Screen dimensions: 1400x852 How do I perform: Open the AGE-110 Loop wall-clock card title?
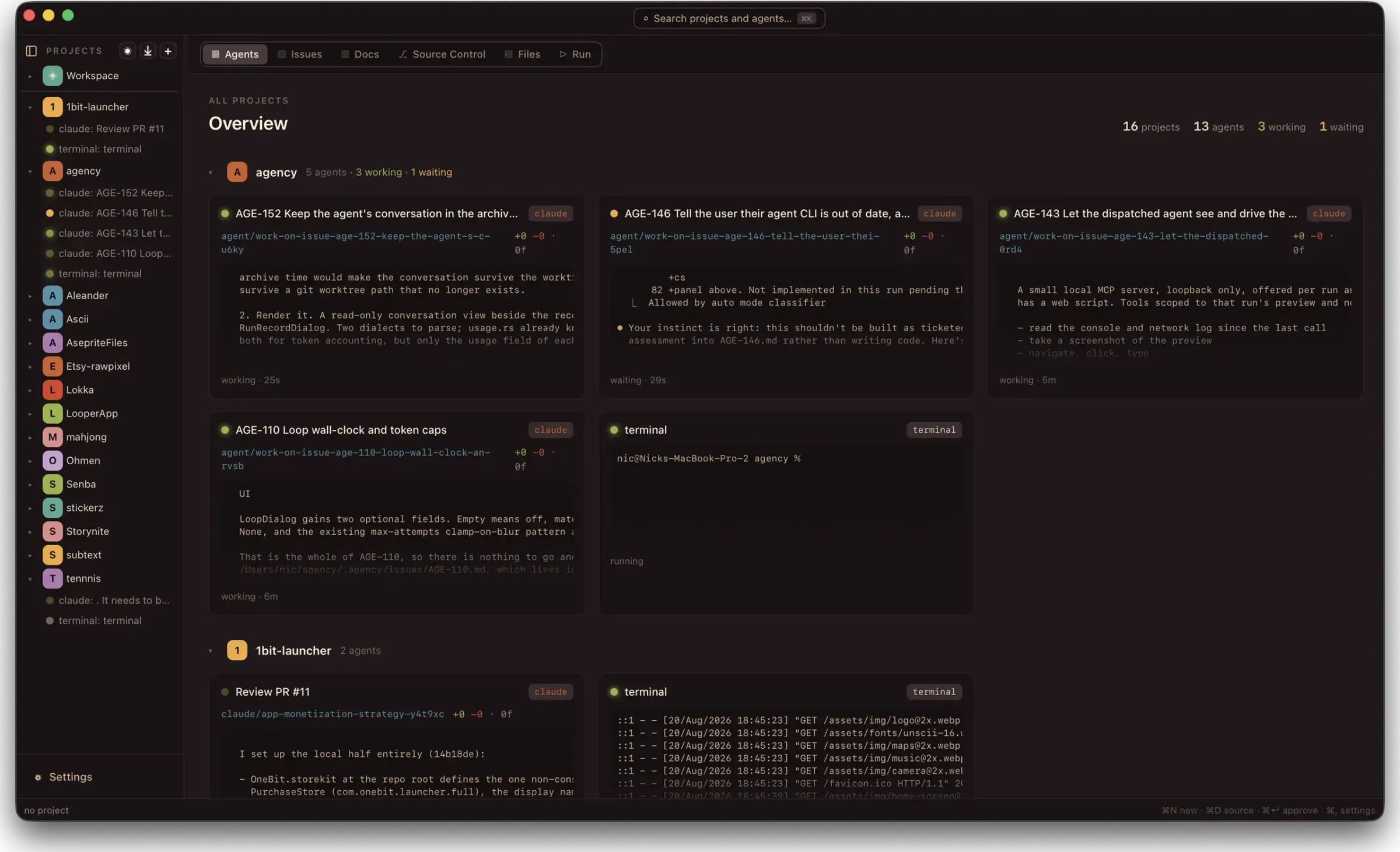[341, 430]
